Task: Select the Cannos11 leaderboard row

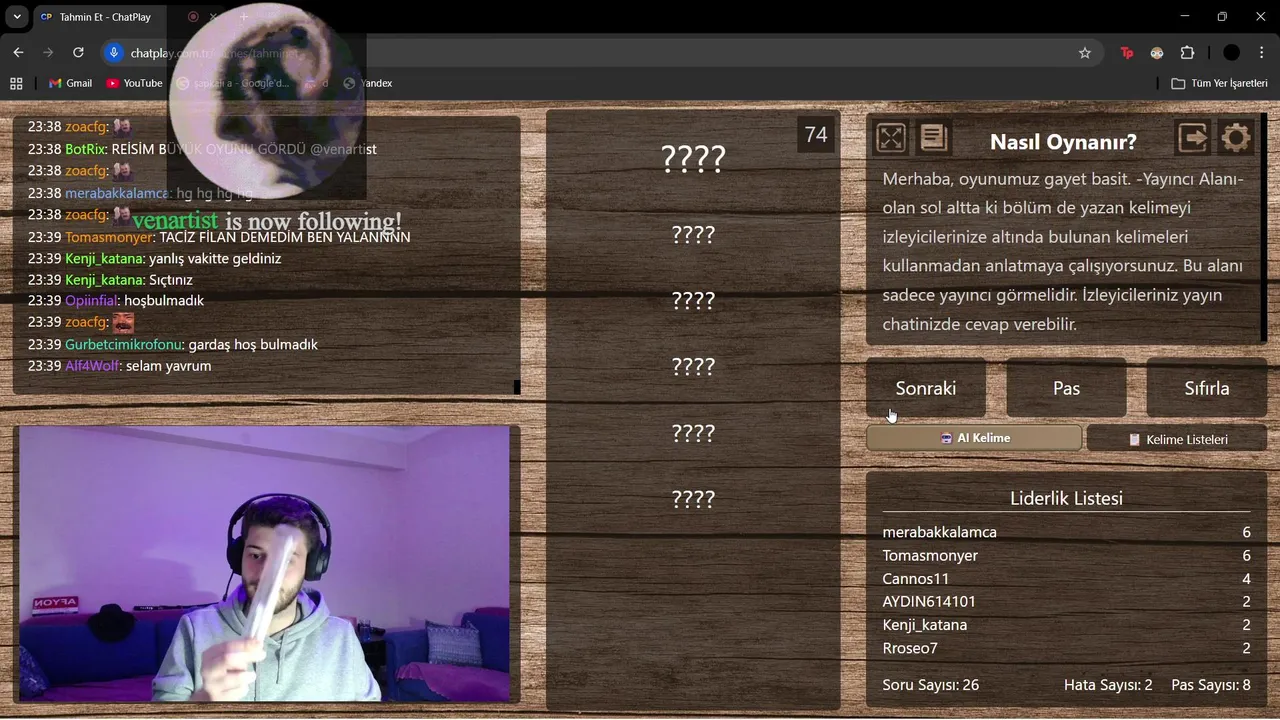Action: pos(1066,579)
